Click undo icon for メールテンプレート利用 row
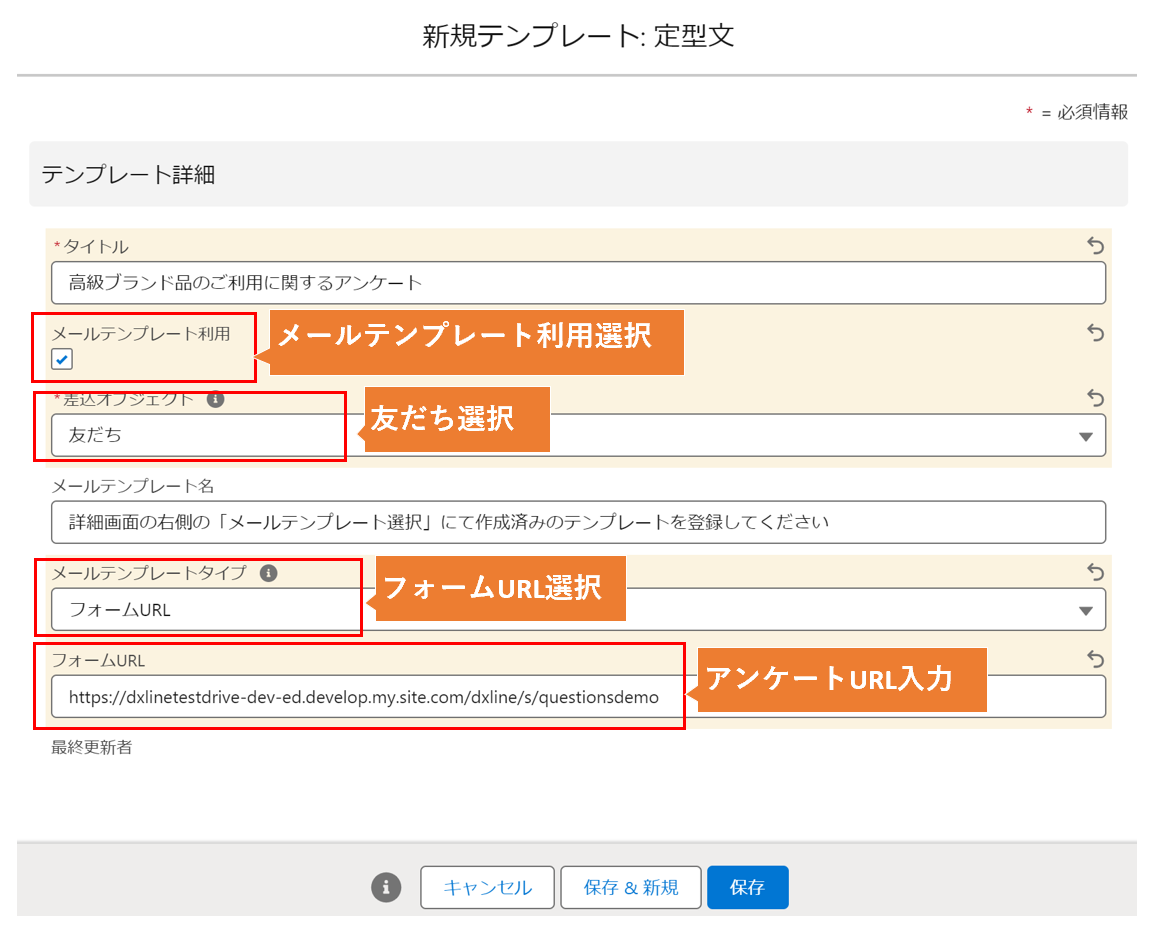The height and width of the screenshot is (937, 1158). pyautogui.click(x=1095, y=333)
